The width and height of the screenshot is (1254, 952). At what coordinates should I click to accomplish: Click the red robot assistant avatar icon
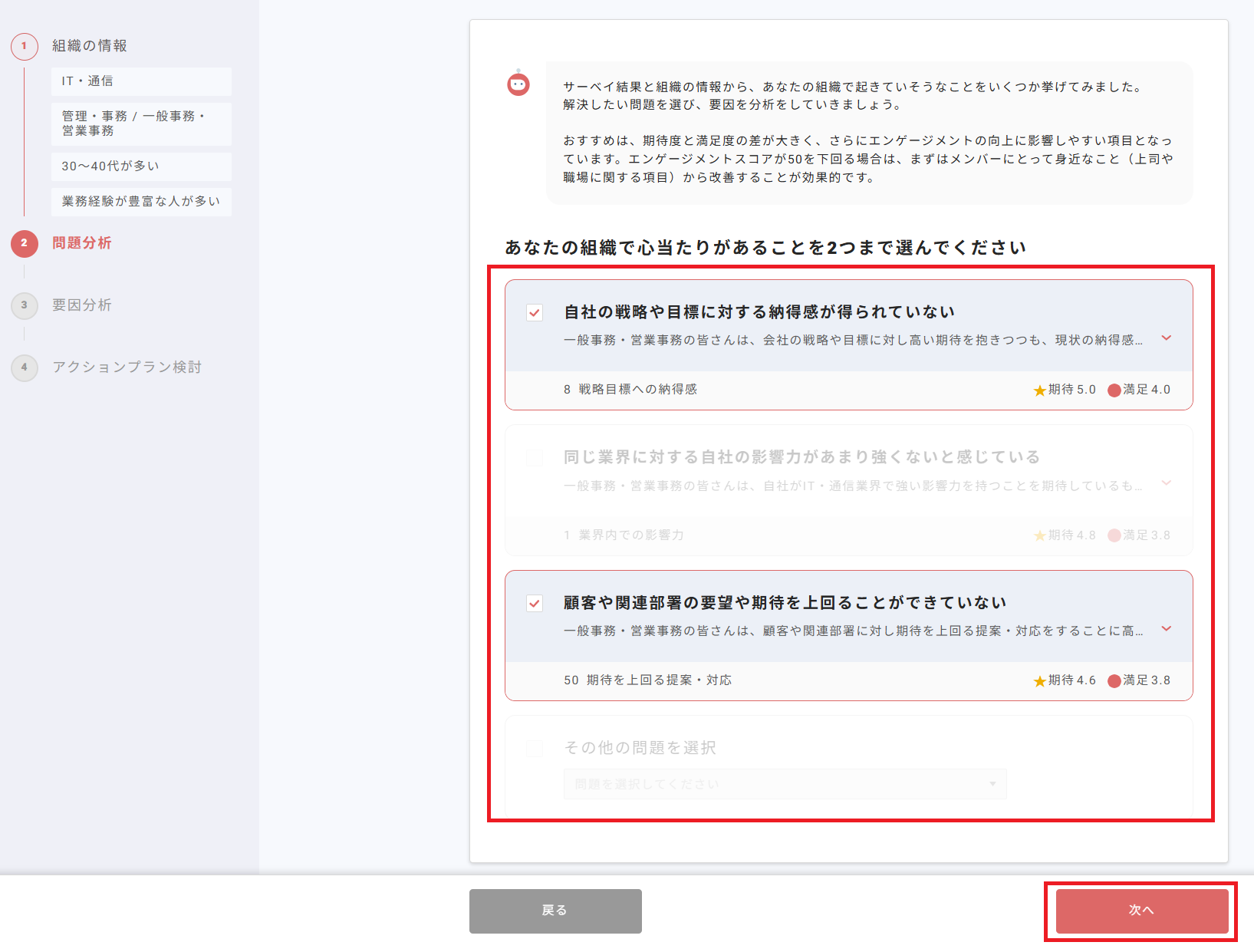(518, 84)
